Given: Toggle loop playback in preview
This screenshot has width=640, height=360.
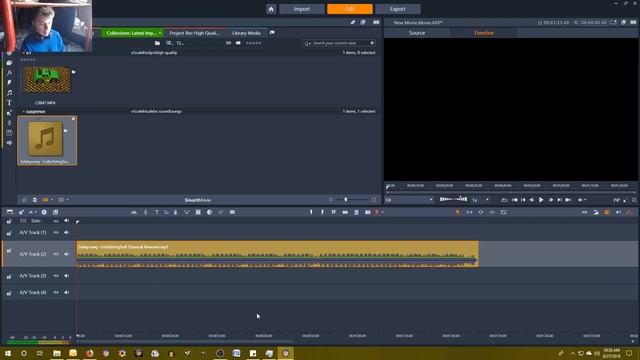Looking at the screenshot, I should 504,200.
